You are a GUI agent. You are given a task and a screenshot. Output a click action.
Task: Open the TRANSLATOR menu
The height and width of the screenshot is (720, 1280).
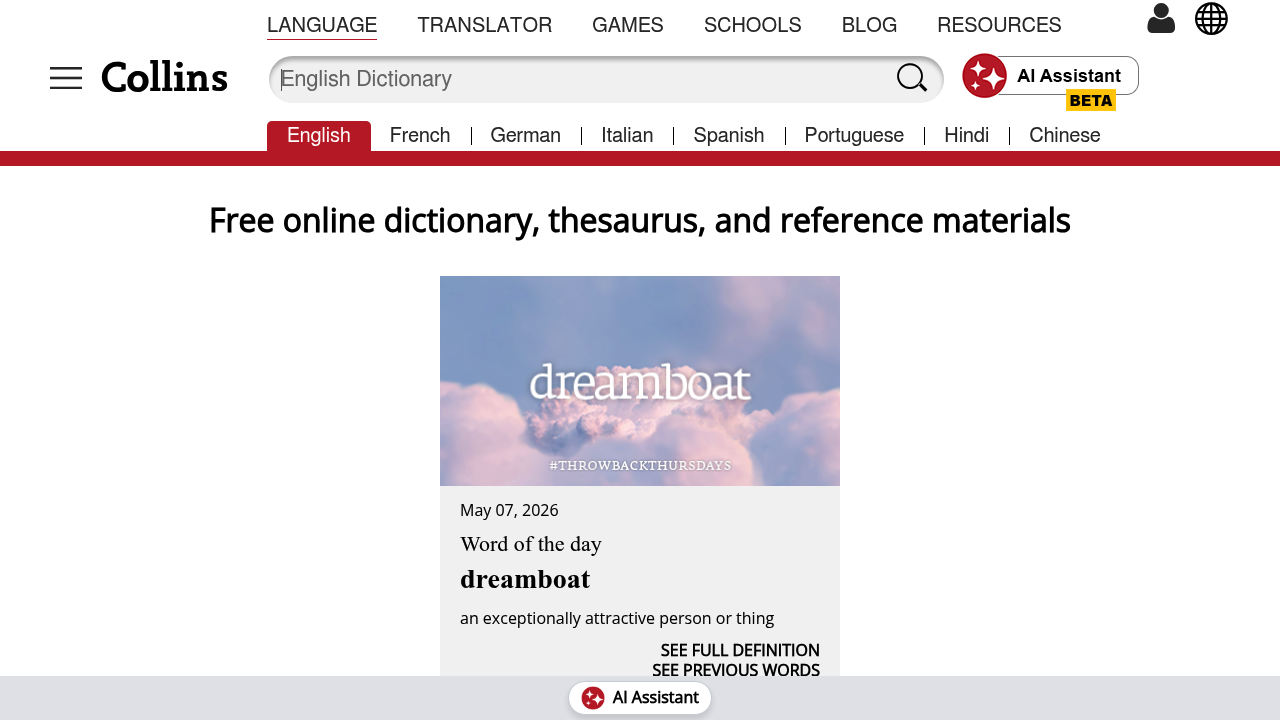[485, 26]
